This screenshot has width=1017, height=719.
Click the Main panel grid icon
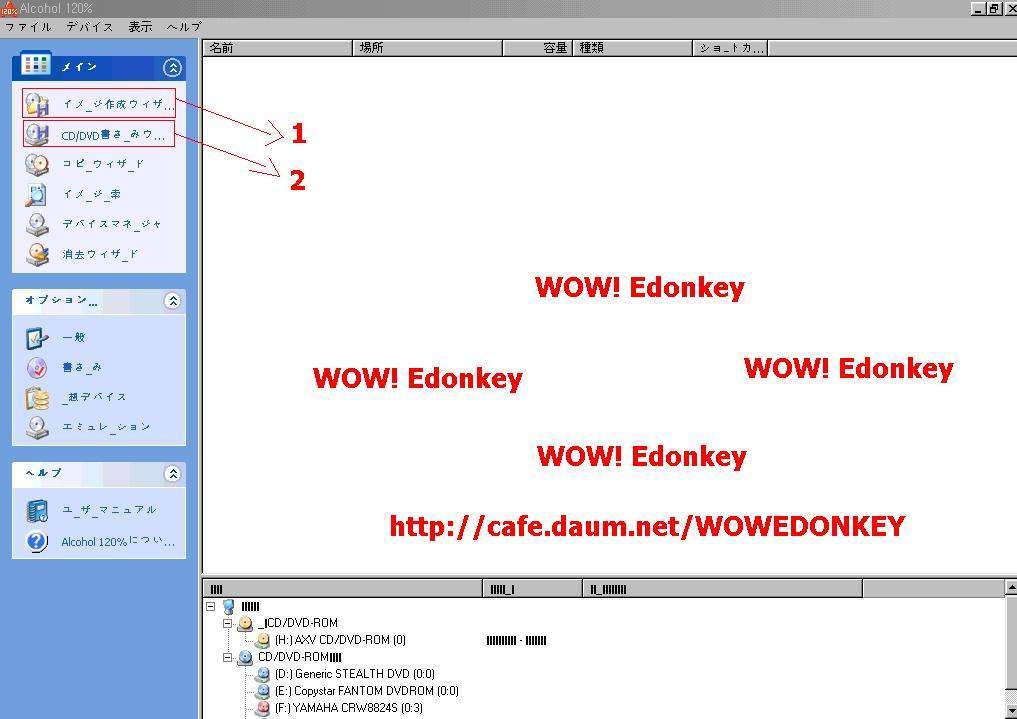tap(36, 64)
